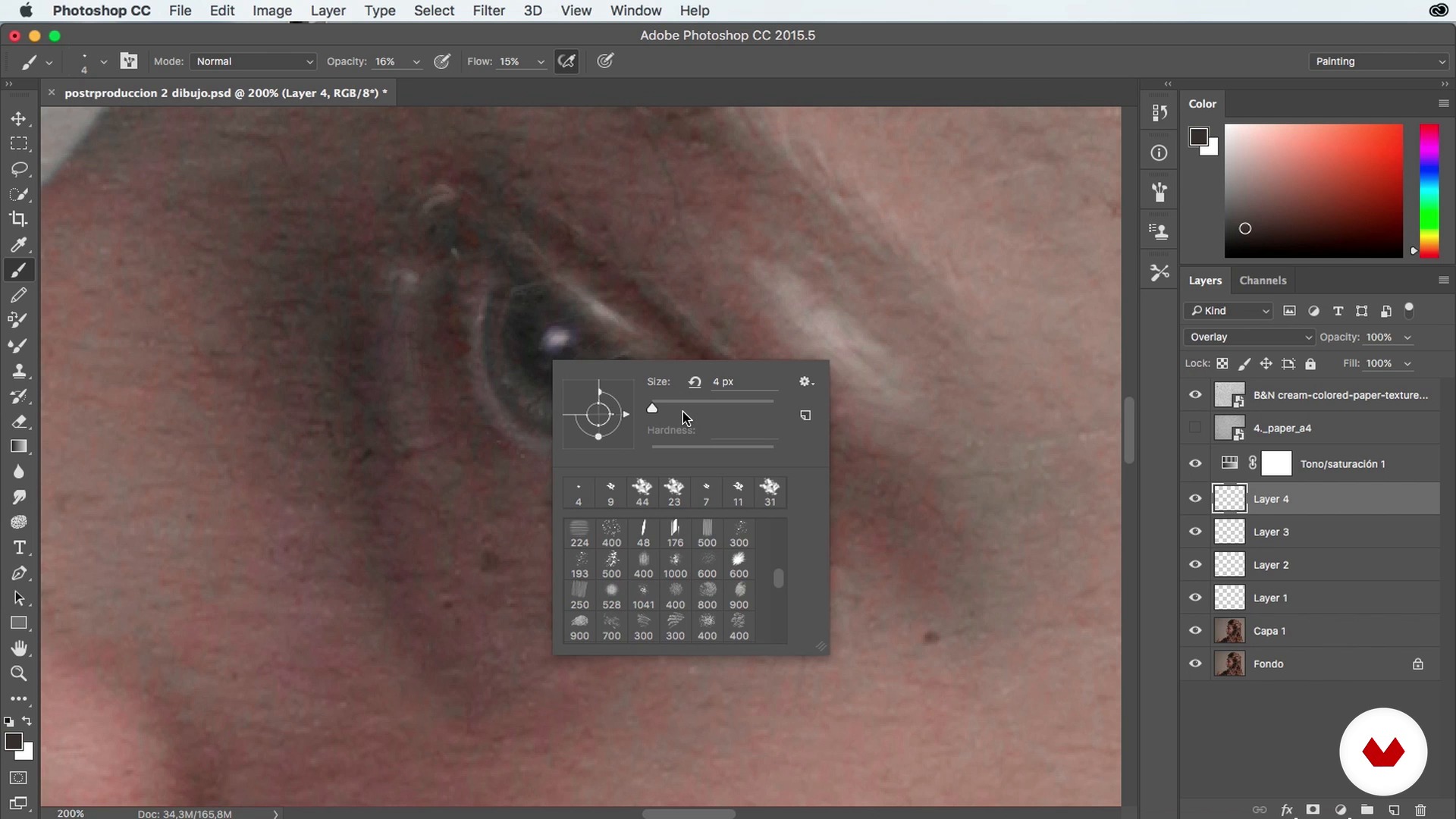Screen dimensions: 1456x819
Task: Hide the Tono/saturación 1 layer
Action: point(1195,463)
